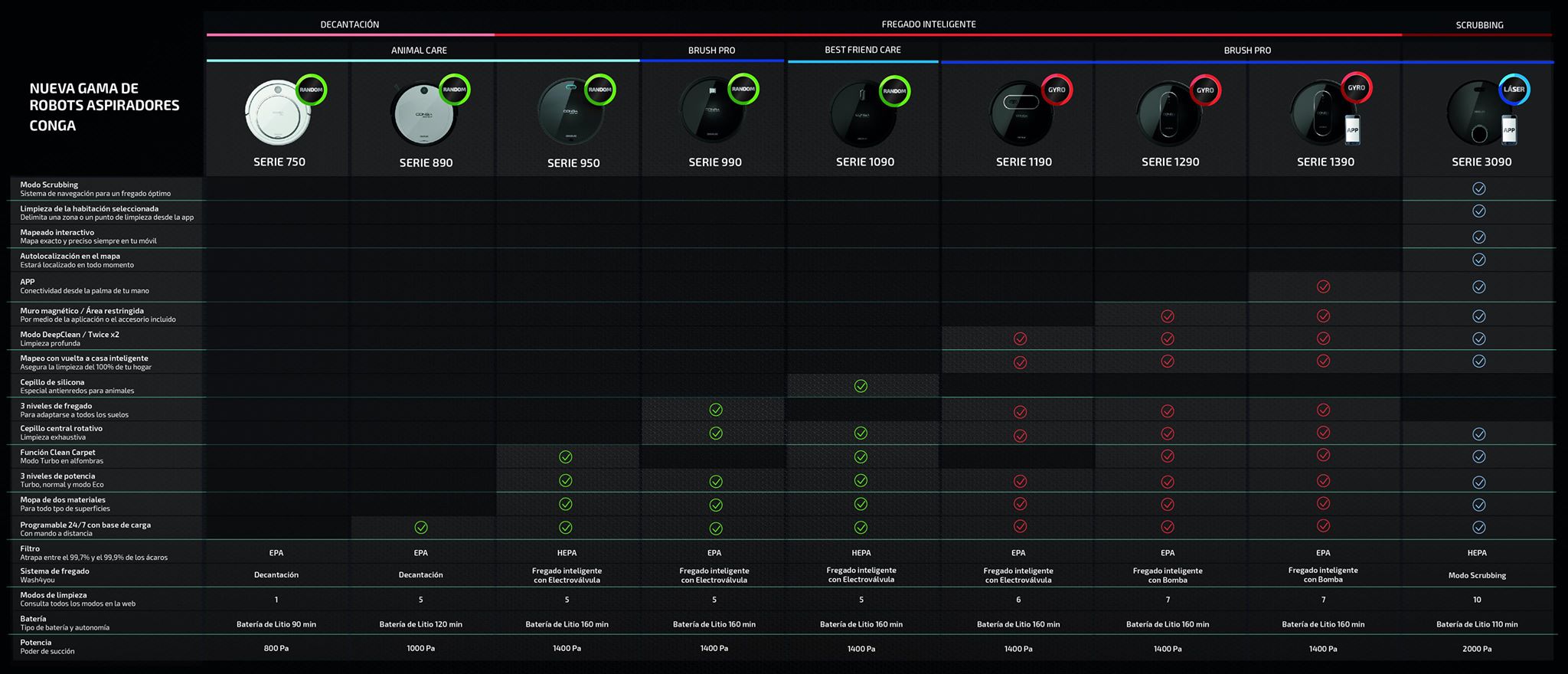Click the RANDOM badge beside Serie 950 robot
Image resolution: width=1568 pixels, height=674 pixels.
pyautogui.click(x=599, y=90)
